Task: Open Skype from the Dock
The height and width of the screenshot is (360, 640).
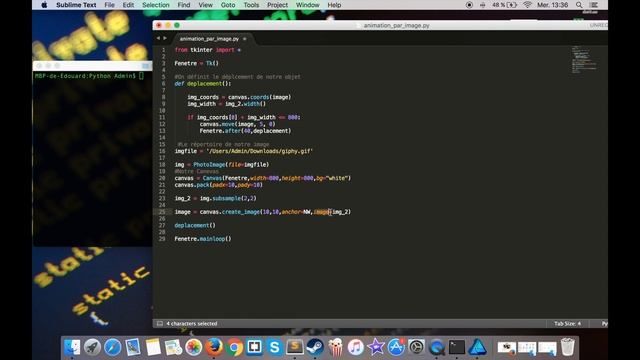Action: (275, 347)
